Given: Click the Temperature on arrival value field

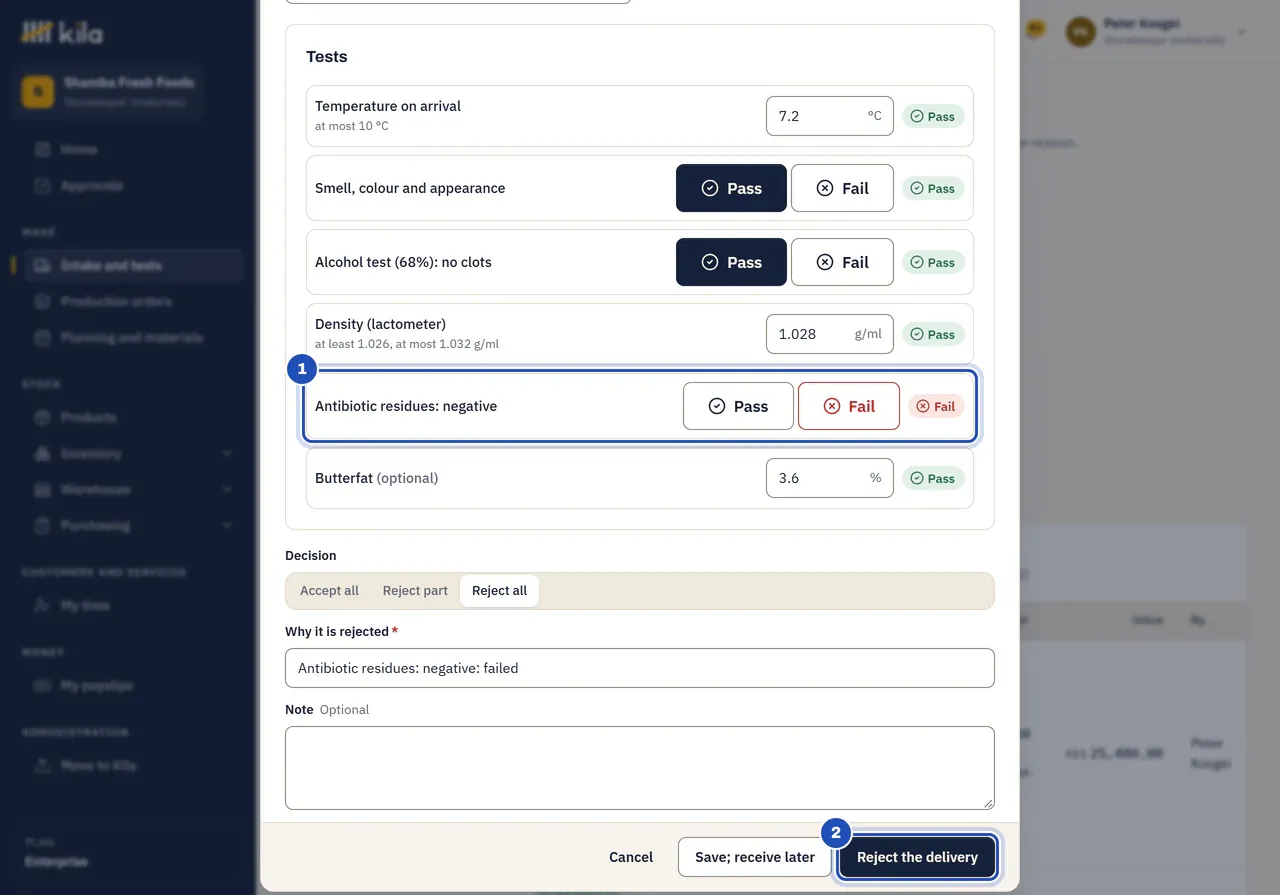Looking at the screenshot, I should pyautogui.click(x=829, y=116).
